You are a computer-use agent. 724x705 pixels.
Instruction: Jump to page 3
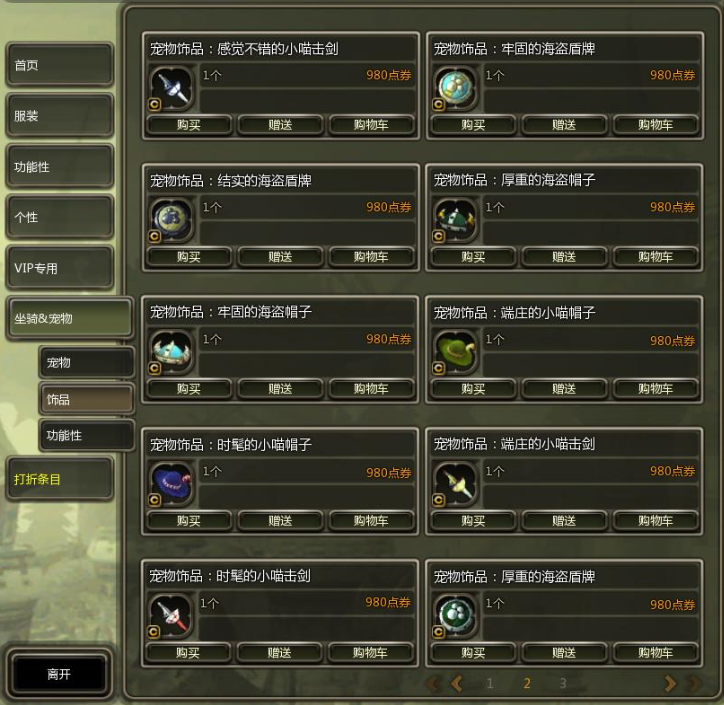coord(563,683)
